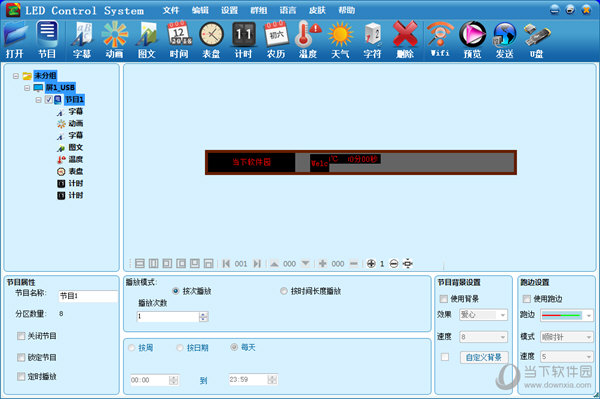The image size is (600, 399).
Task: Add a 计时 timer area
Action: point(243,40)
